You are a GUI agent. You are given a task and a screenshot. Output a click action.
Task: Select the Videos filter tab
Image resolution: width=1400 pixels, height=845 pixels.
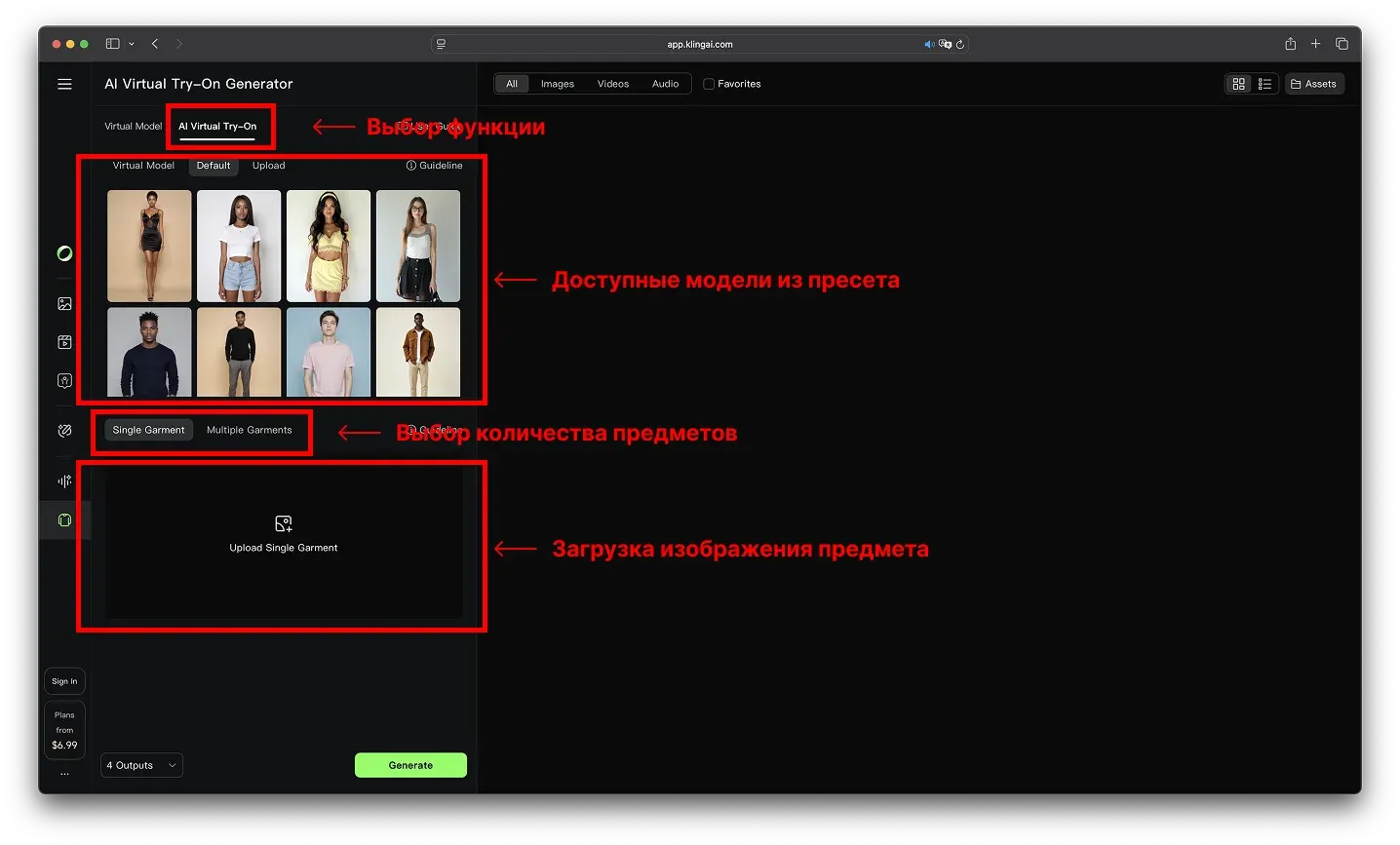coord(613,84)
